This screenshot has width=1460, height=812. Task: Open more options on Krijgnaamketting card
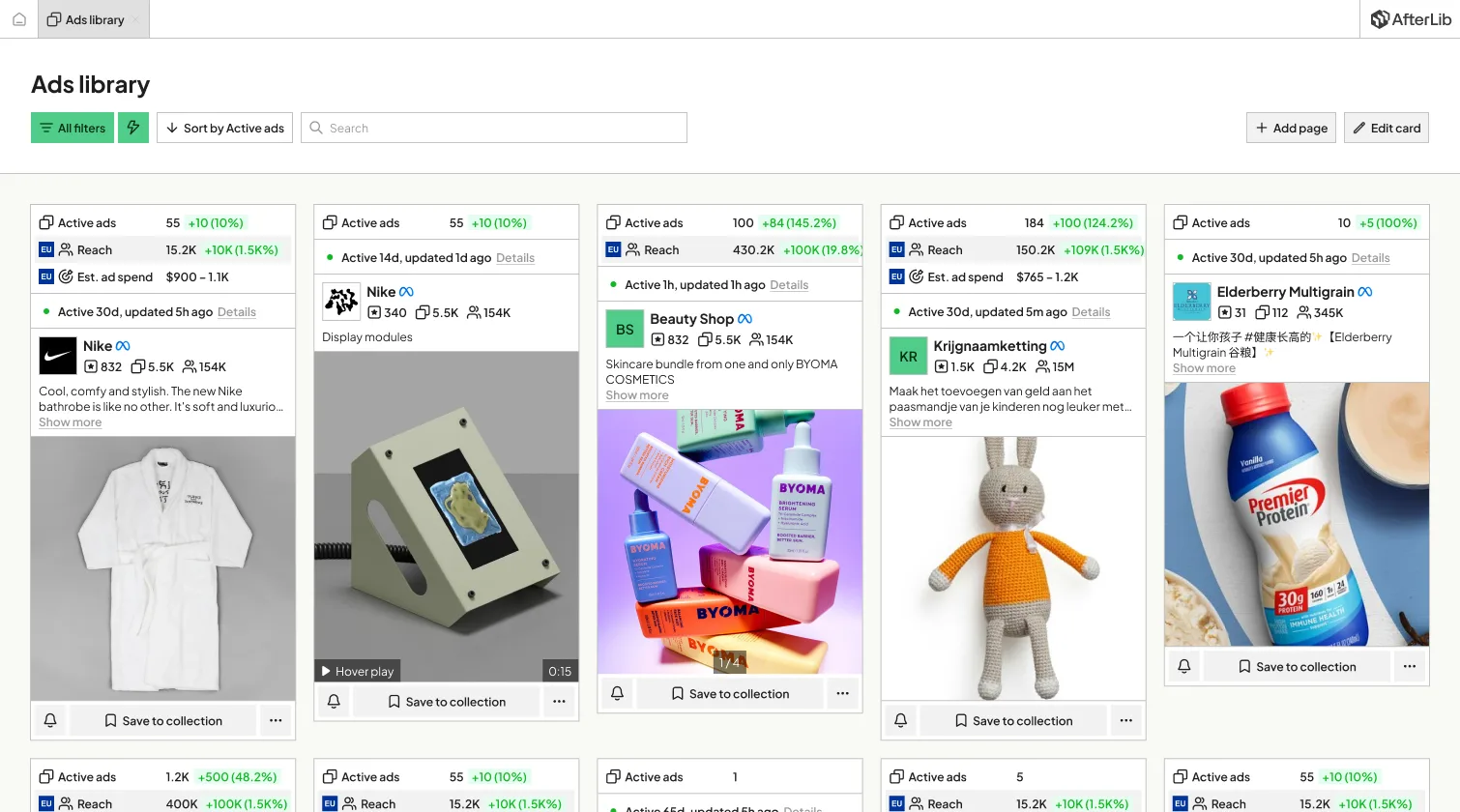(1125, 720)
